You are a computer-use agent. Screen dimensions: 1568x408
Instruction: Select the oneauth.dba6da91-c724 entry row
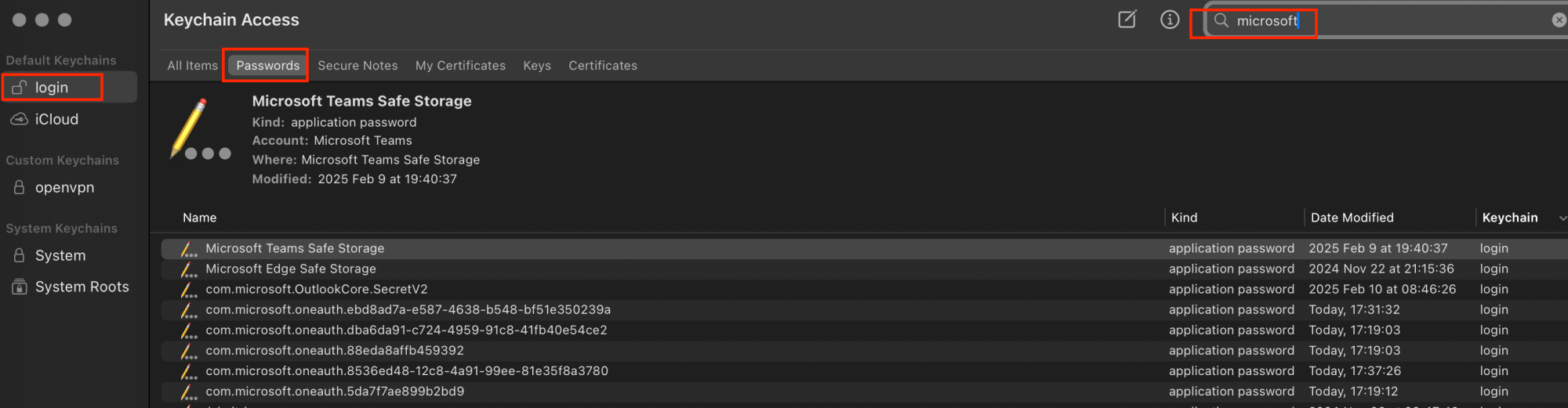[864, 330]
